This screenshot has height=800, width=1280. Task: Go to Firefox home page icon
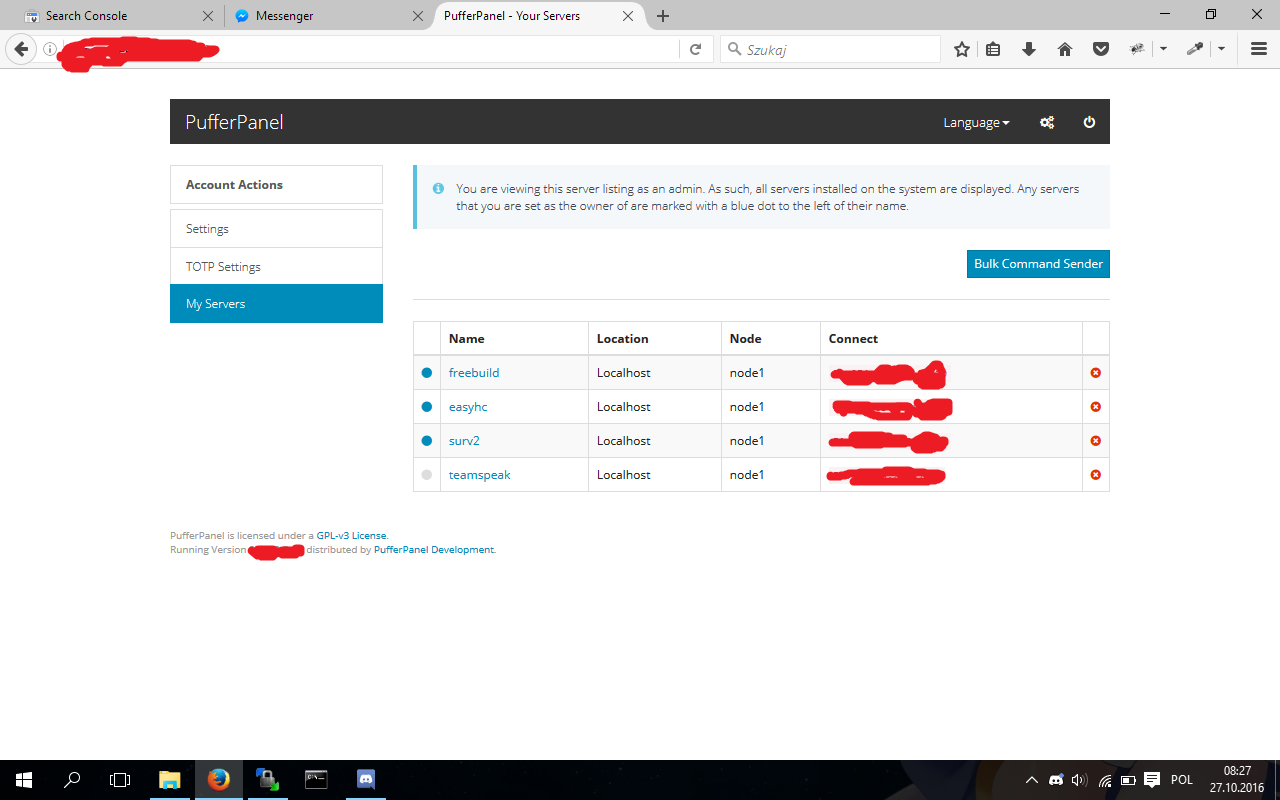[x=1065, y=49]
